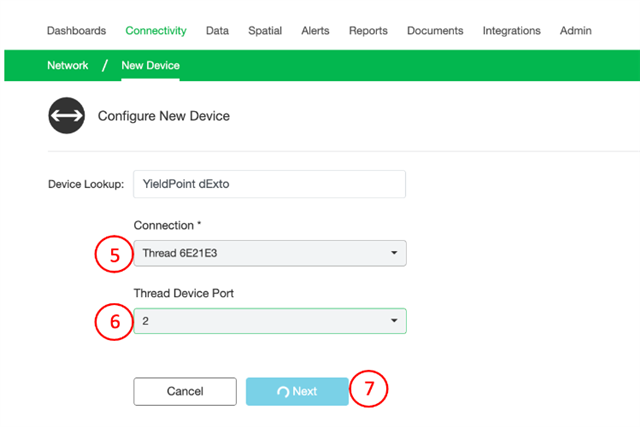The image size is (640, 427).
Task: Open the Integrations menu
Action: pyautogui.click(x=511, y=31)
